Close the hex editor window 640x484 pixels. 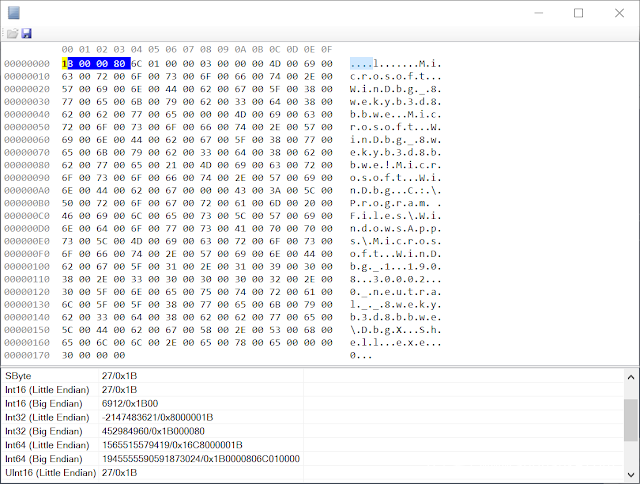pos(619,13)
